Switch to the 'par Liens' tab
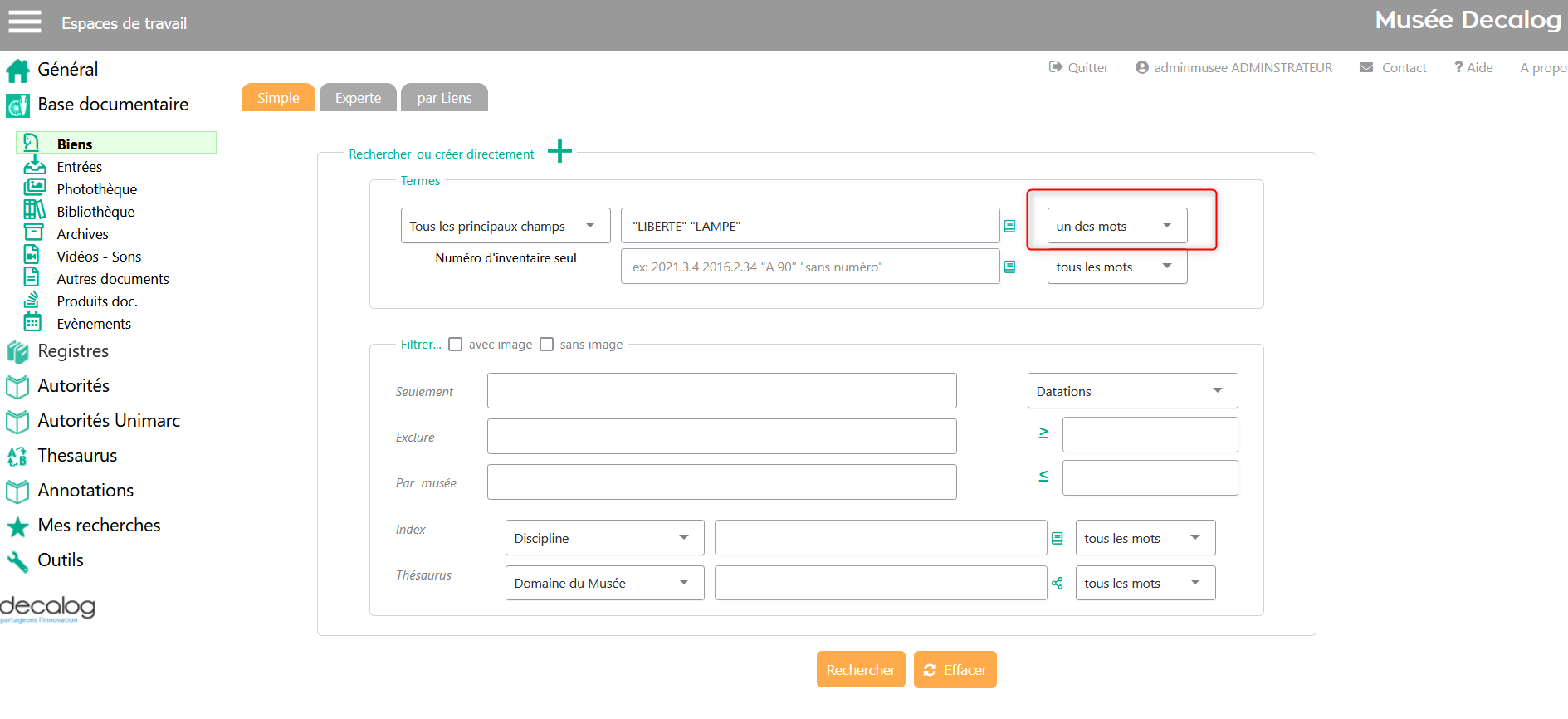Screen dimensions: 1568x719 tap(444, 97)
